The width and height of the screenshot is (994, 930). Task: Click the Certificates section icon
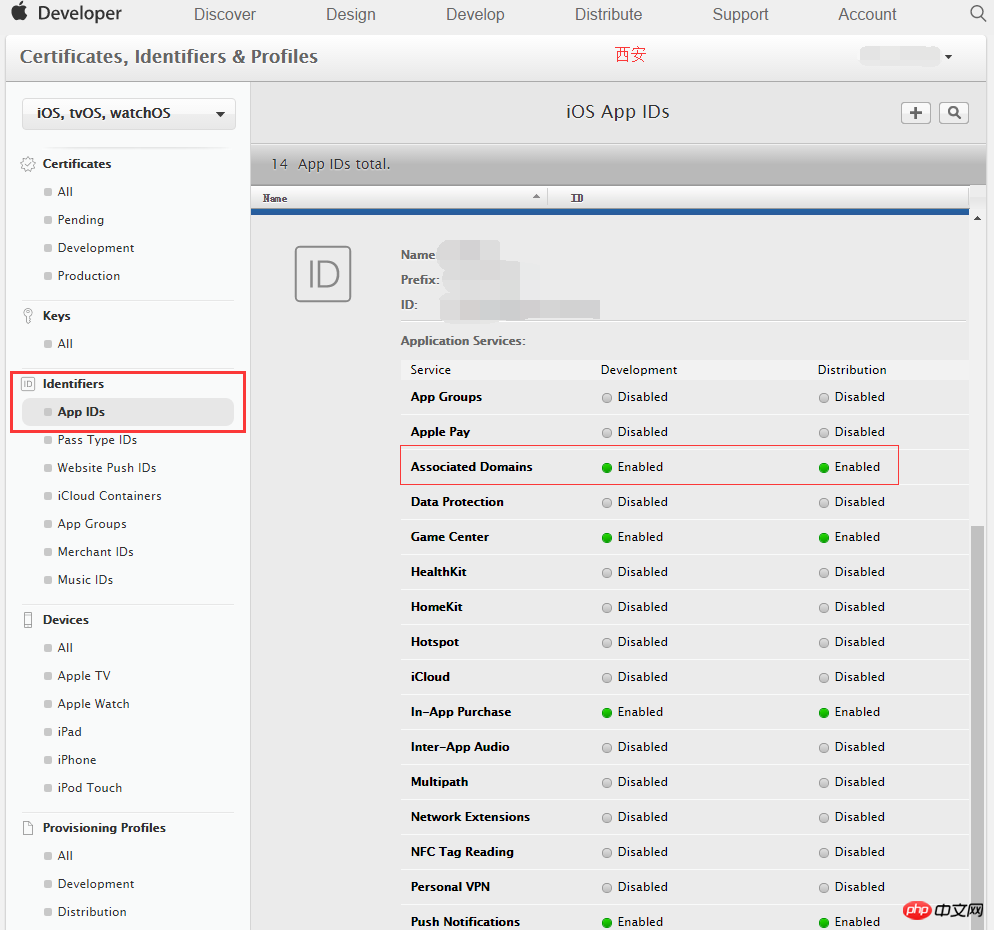point(28,164)
